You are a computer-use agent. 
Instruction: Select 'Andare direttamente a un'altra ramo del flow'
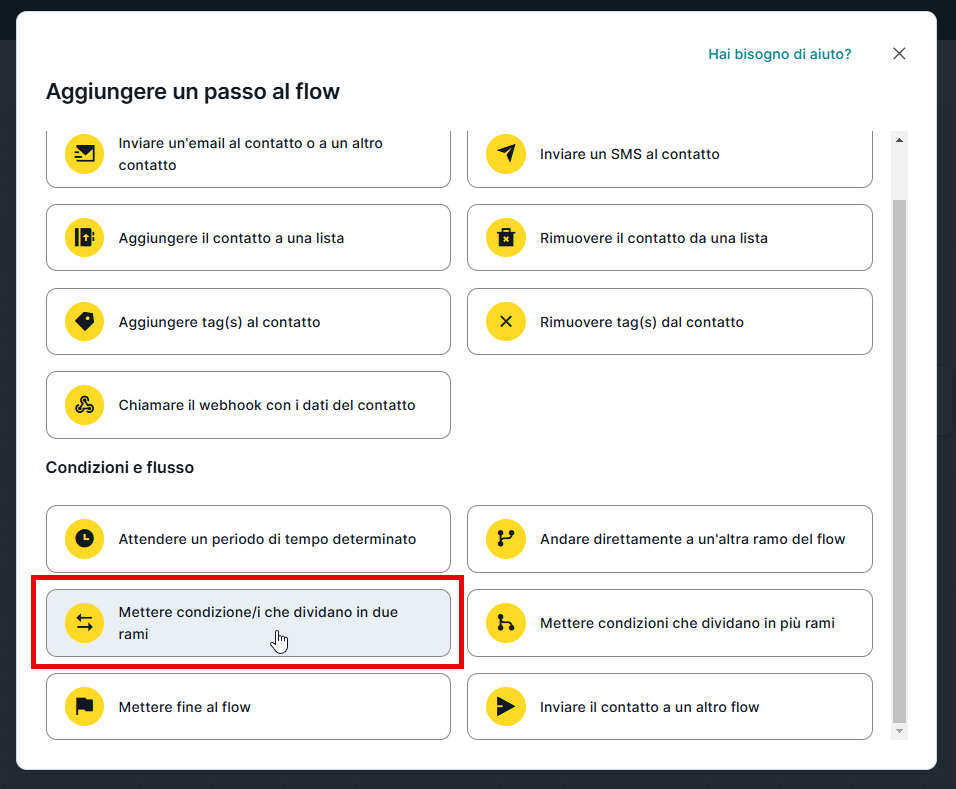coord(692,539)
